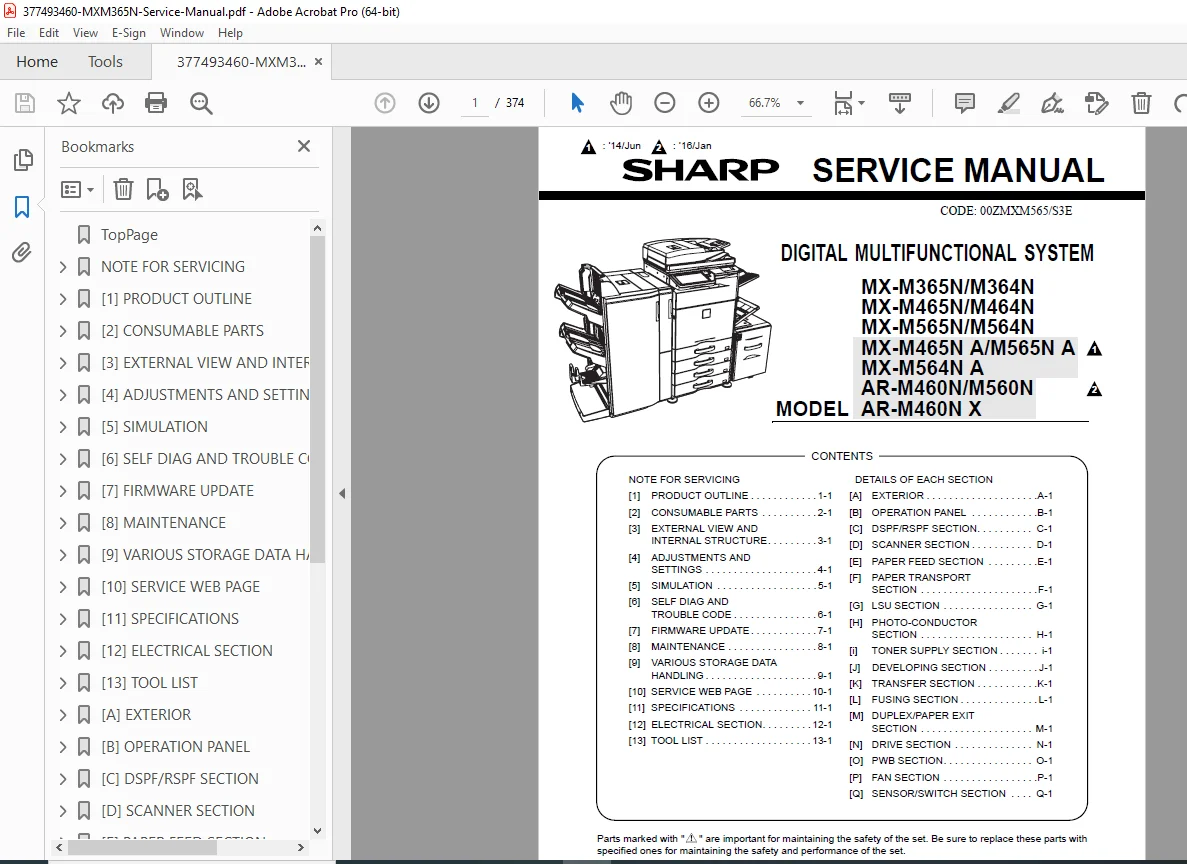
Task: Click the bookmarks vertical scrollbar thumb
Action: coord(317,399)
